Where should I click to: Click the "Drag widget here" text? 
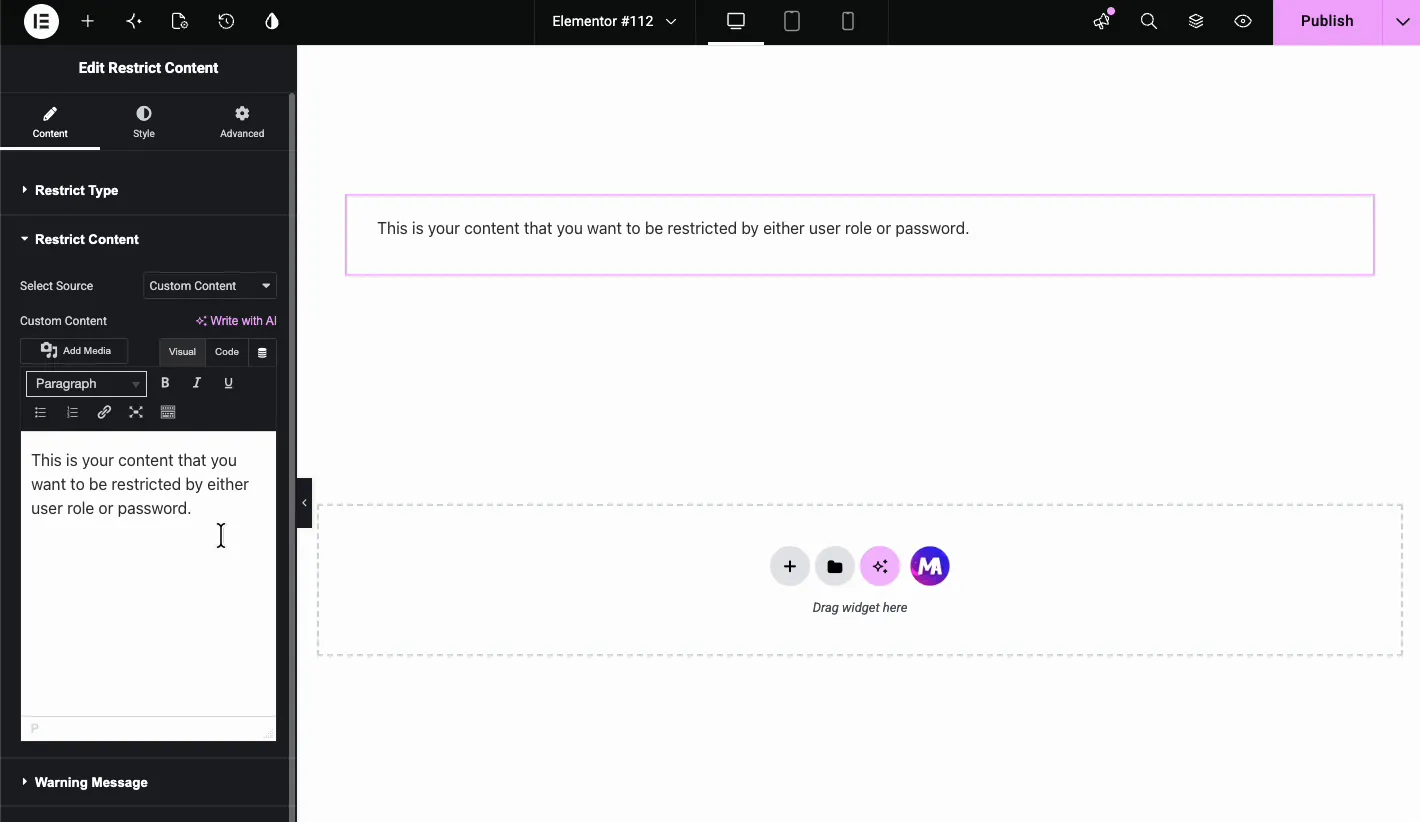[860, 607]
